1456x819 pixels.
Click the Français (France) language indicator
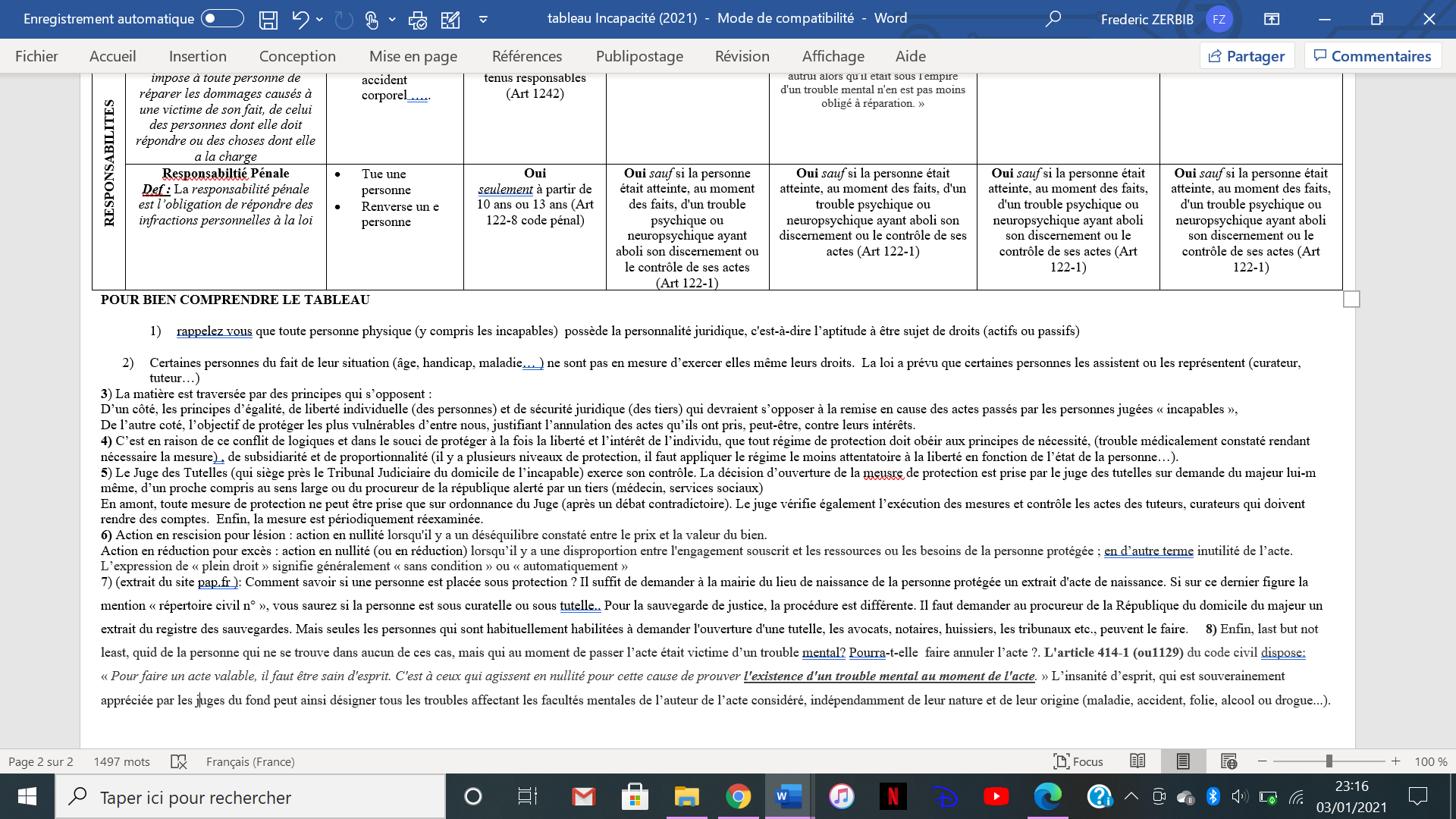(x=250, y=761)
